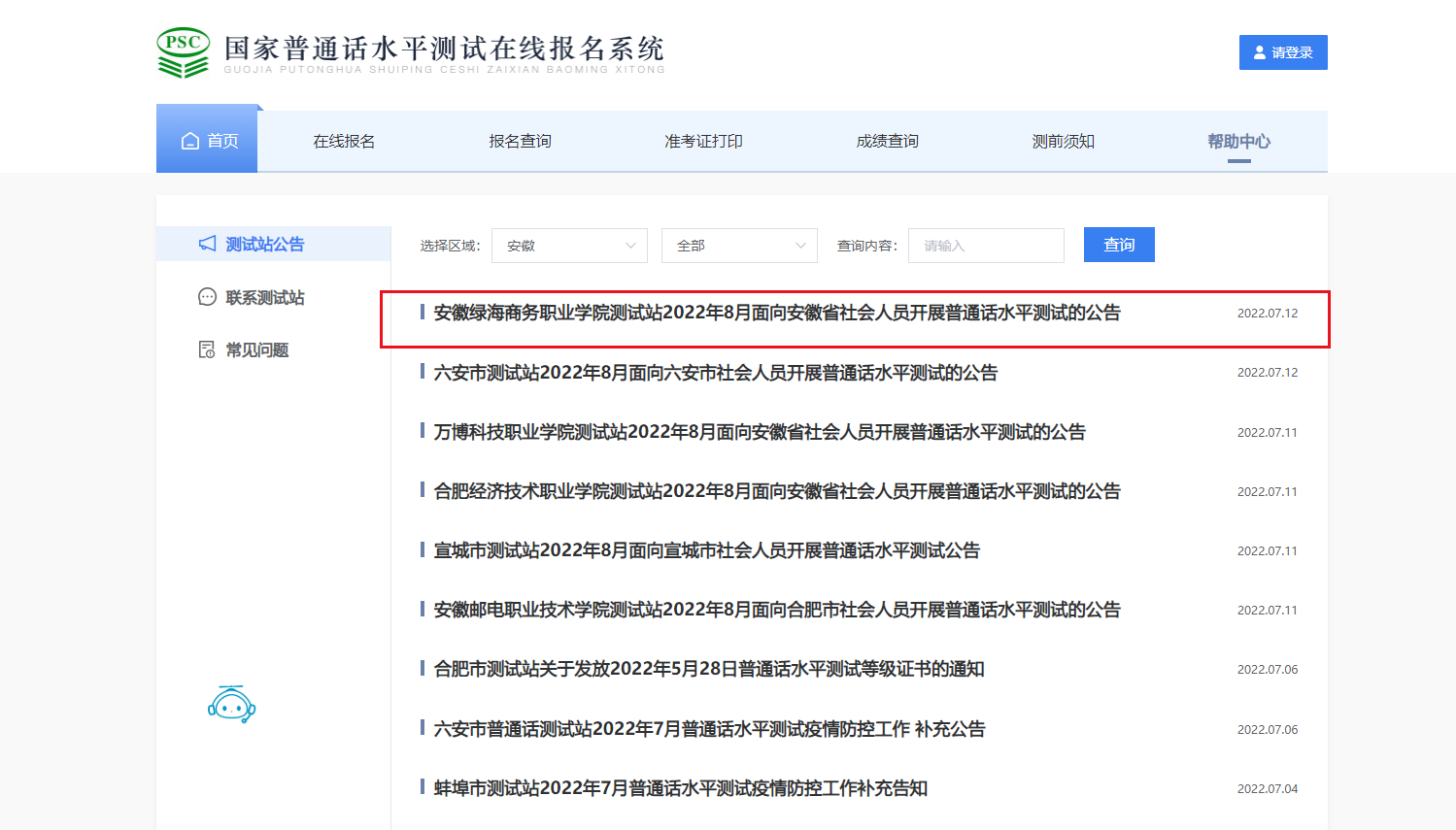Open the 帮助中心 menu item
1456x830 pixels.
[x=1238, y=141]
